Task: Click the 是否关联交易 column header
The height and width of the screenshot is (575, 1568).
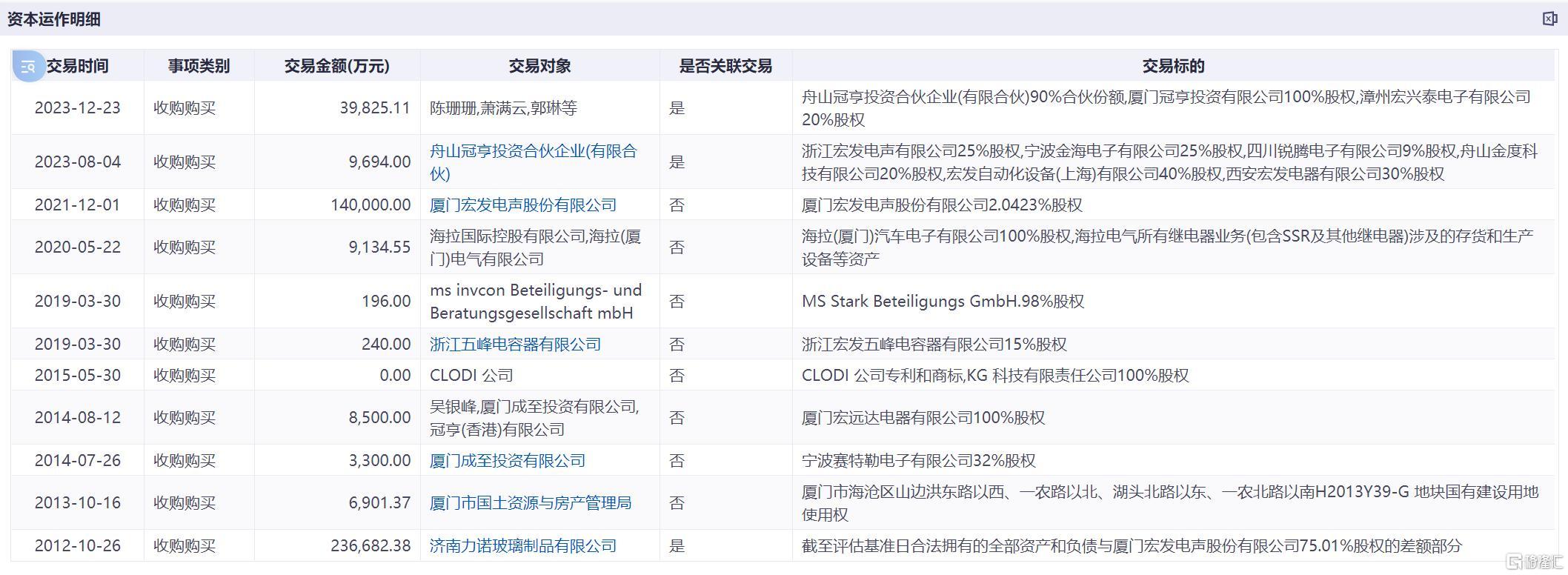Action: 725,66
